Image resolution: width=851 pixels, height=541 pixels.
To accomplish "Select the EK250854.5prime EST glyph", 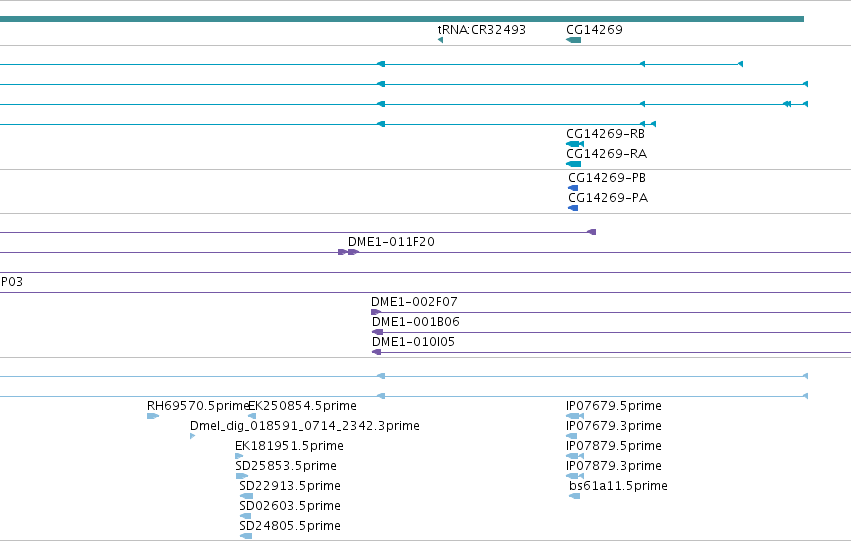I will (252, 416).
